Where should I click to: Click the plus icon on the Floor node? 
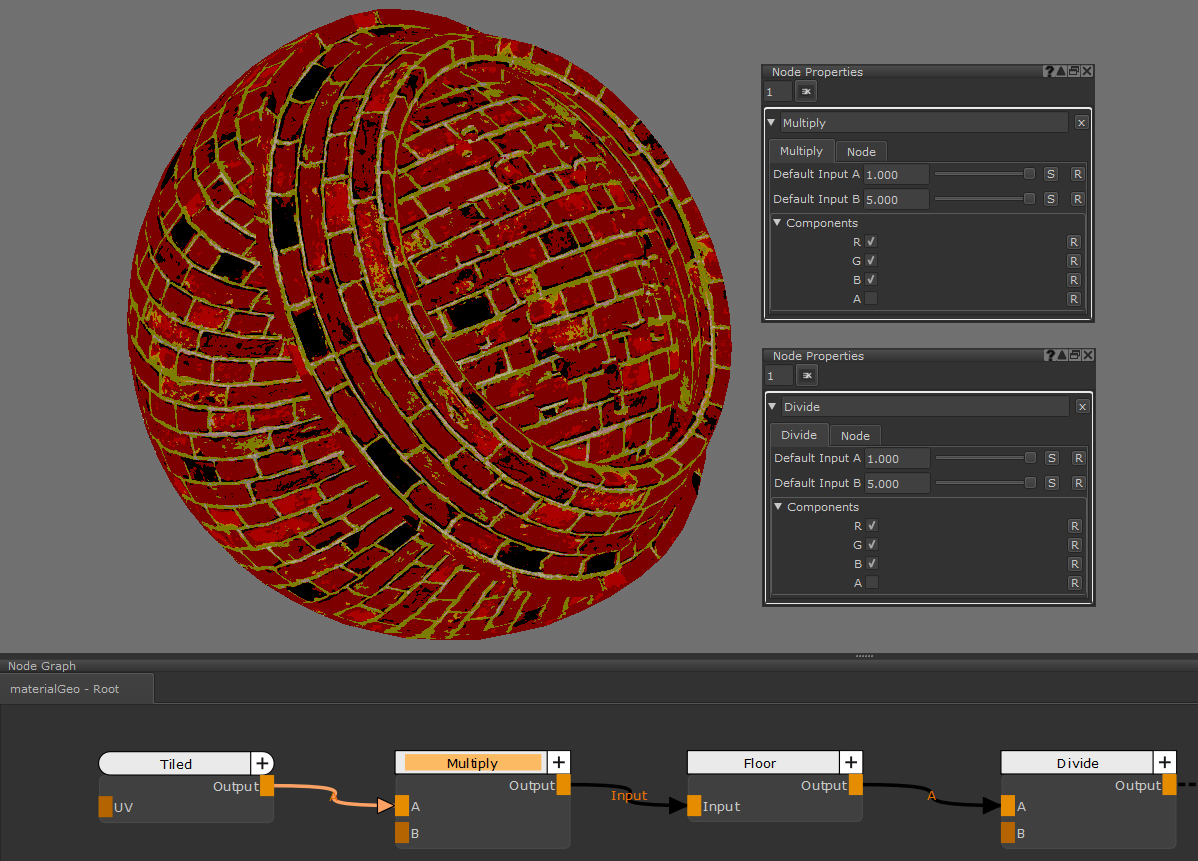(x=850, y=763)
